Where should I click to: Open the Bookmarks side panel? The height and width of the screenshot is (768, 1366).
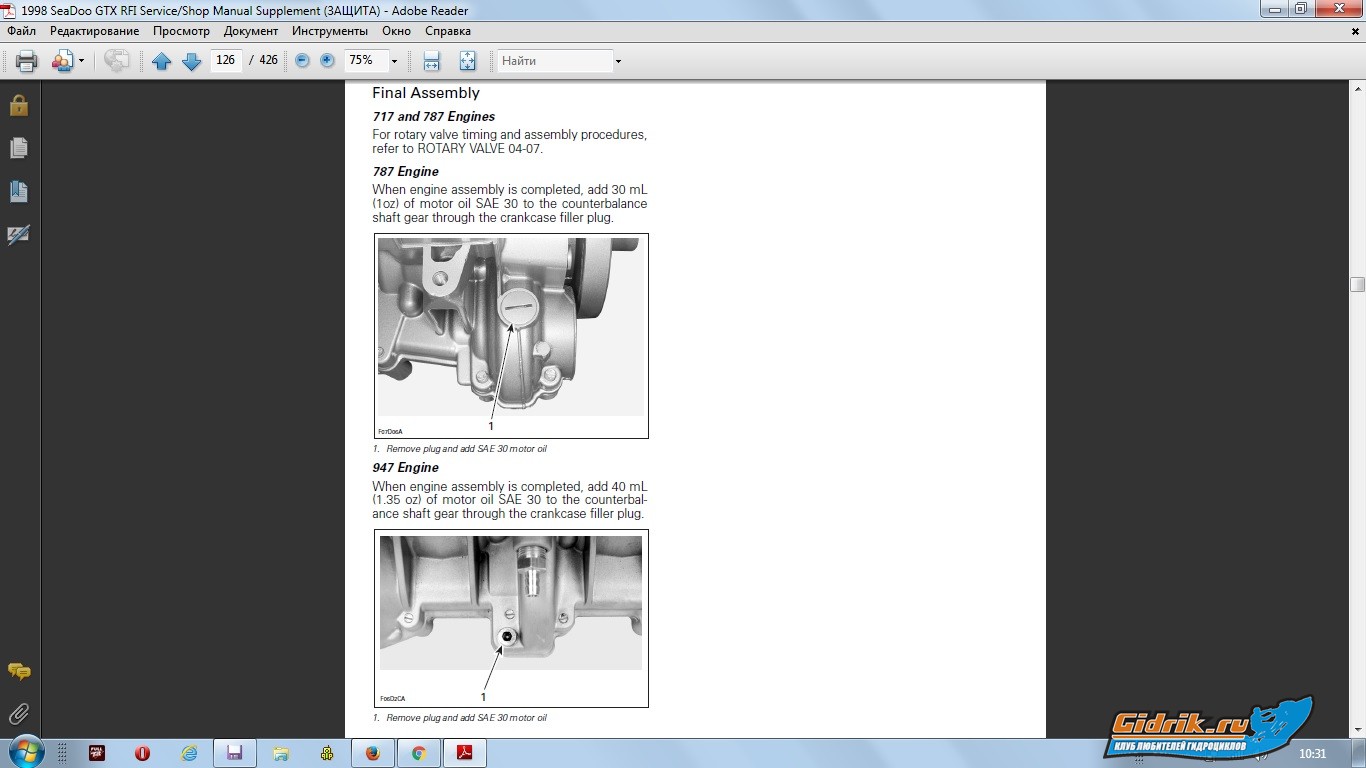pyautogui.click(x=19, y=191)
